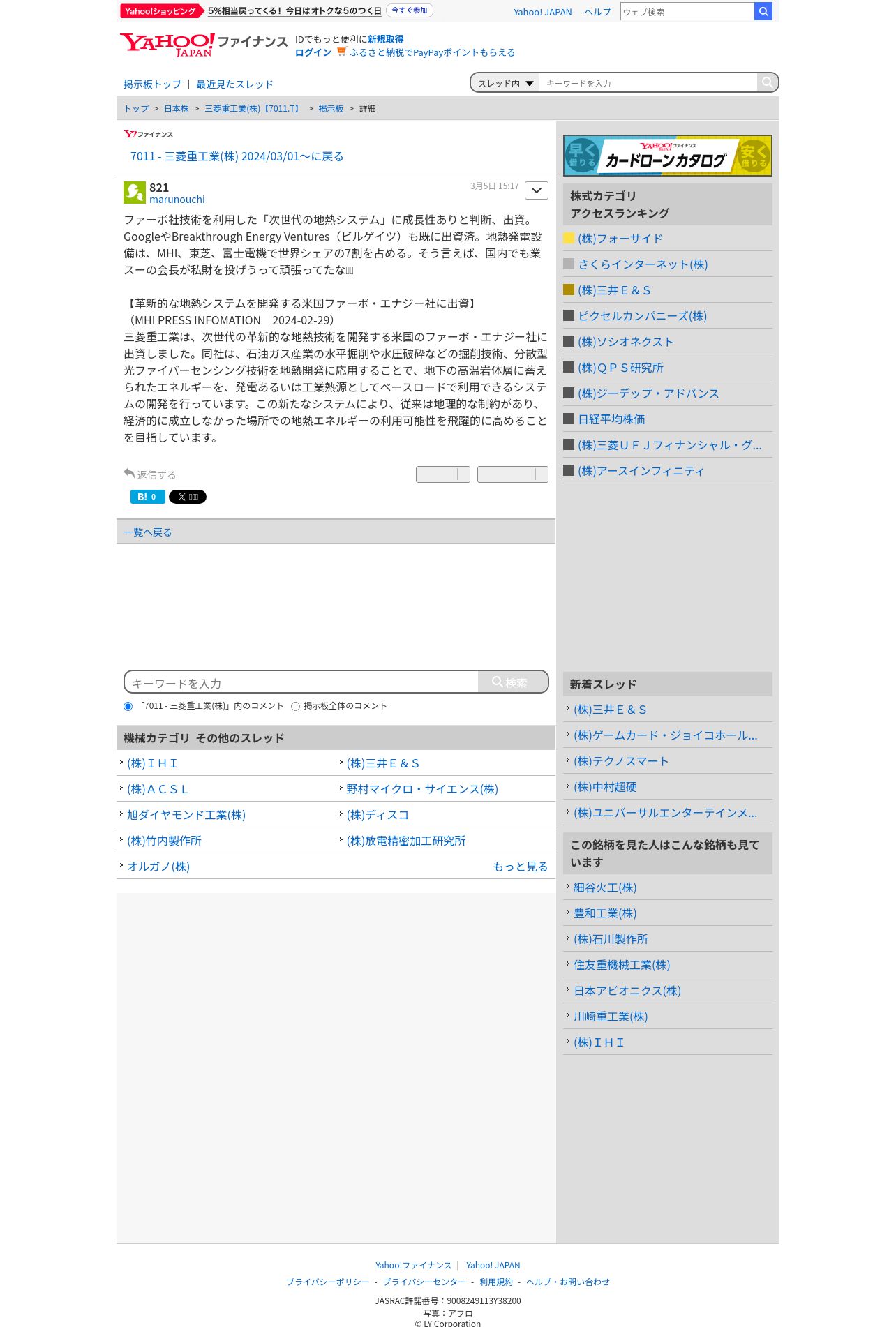
Task: Click the gold swatch beside (株)三井Ｅ＆Ｓ ranking
Action: 569,290
